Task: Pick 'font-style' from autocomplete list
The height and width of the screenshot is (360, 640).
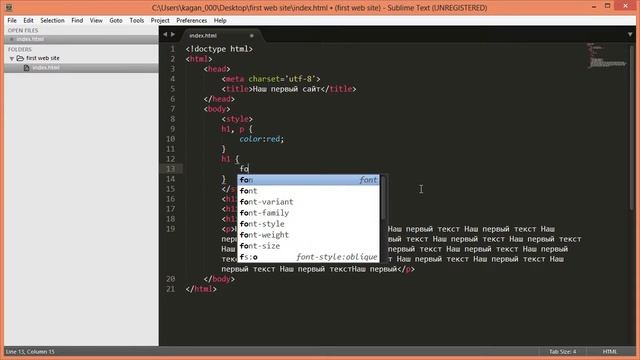Action: click(x=309, y=224)
